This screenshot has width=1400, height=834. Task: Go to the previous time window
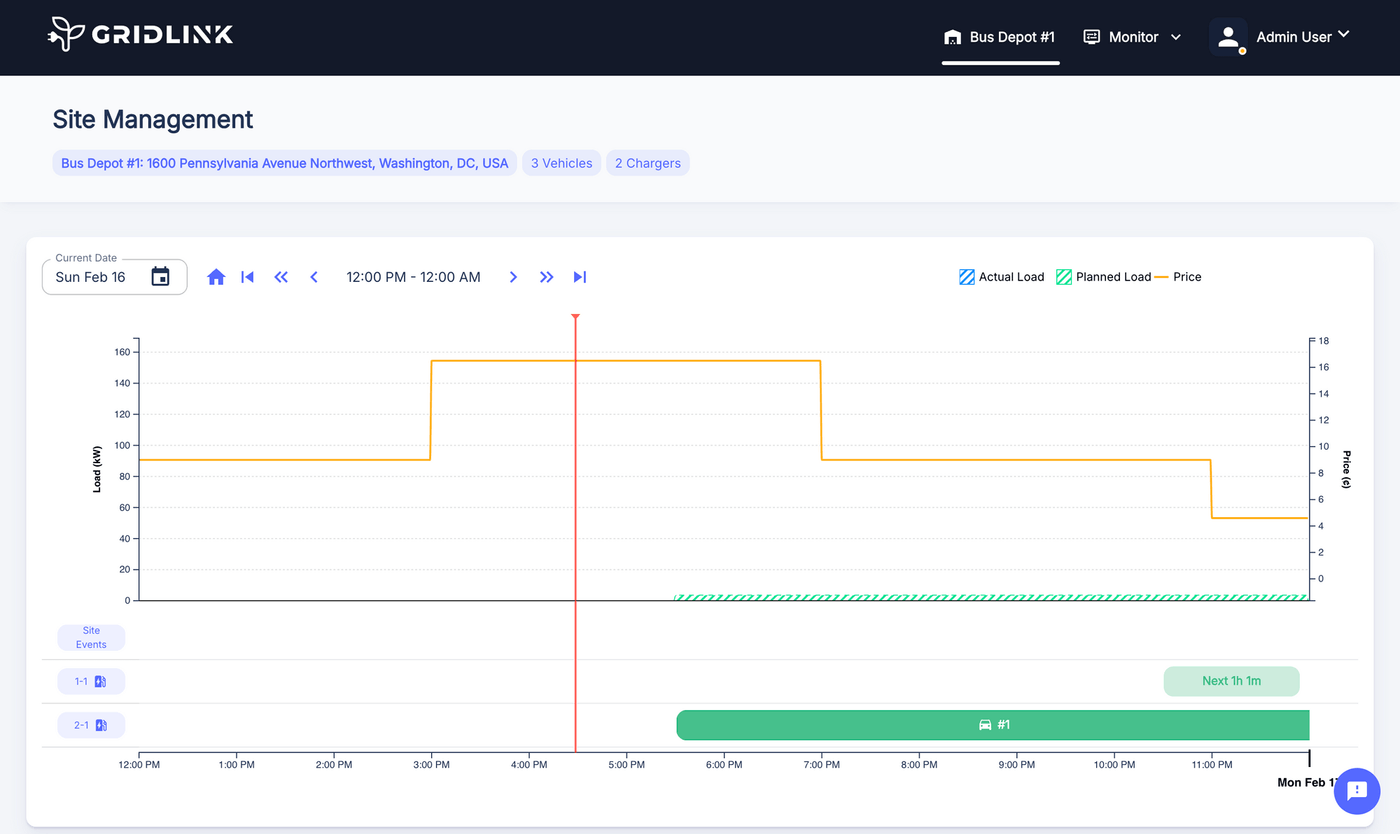314,277
